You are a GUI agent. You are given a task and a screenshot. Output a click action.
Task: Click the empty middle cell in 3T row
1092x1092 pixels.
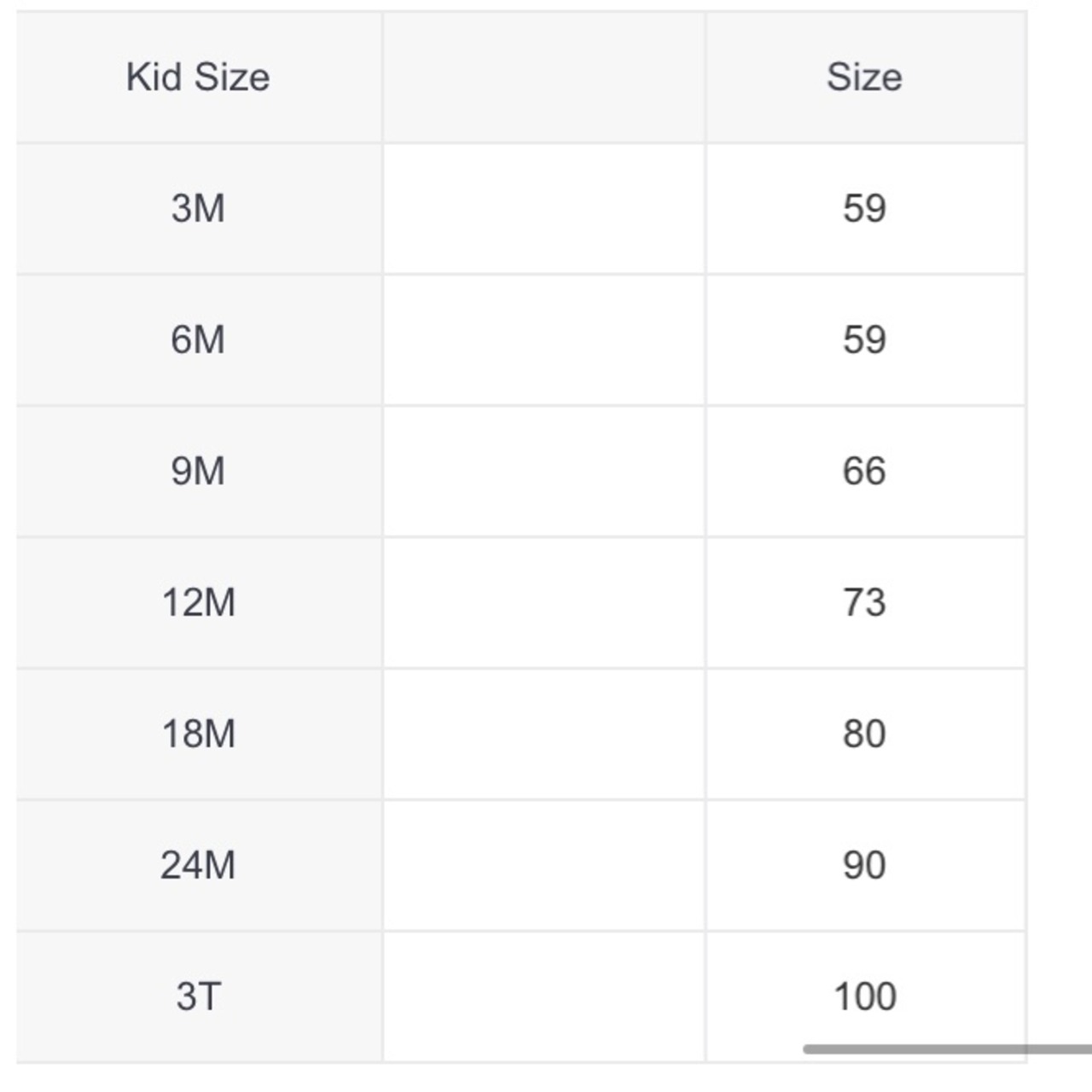coord(544,997)
